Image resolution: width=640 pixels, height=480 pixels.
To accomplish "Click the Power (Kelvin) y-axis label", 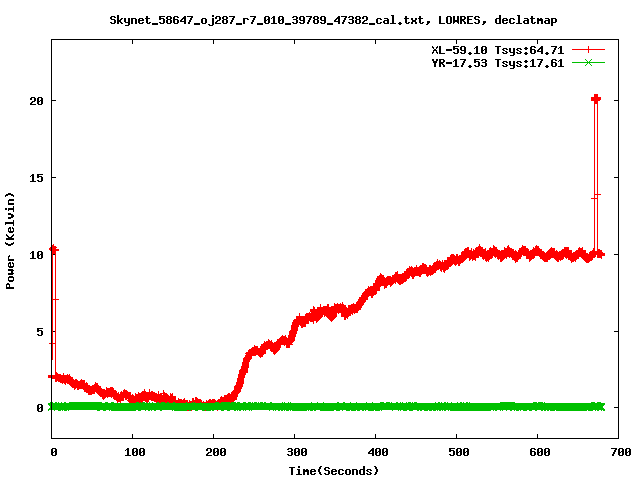I will pyautogui.click(x=10, y=241).
